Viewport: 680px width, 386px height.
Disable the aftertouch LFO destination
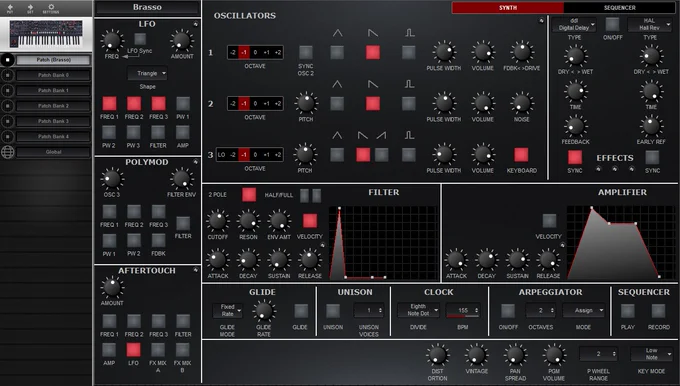[133, 350]
